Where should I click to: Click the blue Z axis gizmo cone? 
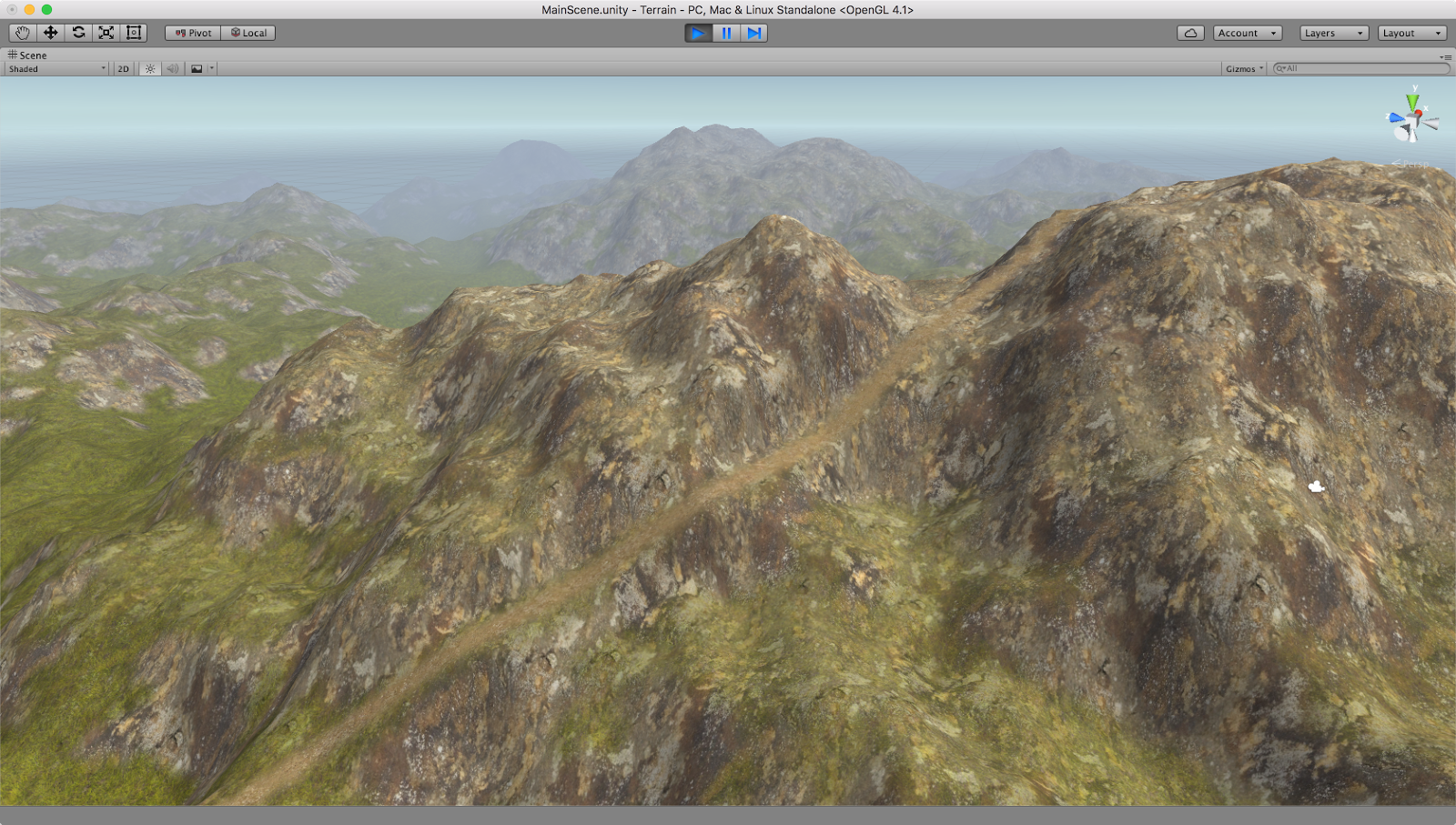1396,118
